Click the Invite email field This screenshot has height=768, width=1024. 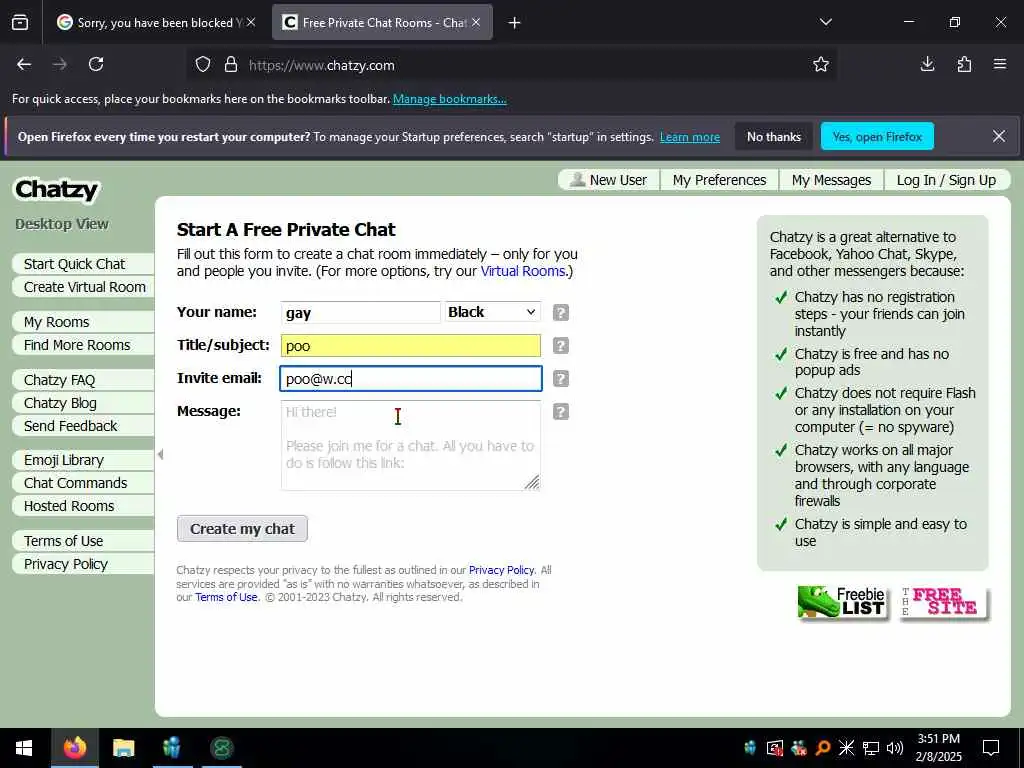[411, 379]
